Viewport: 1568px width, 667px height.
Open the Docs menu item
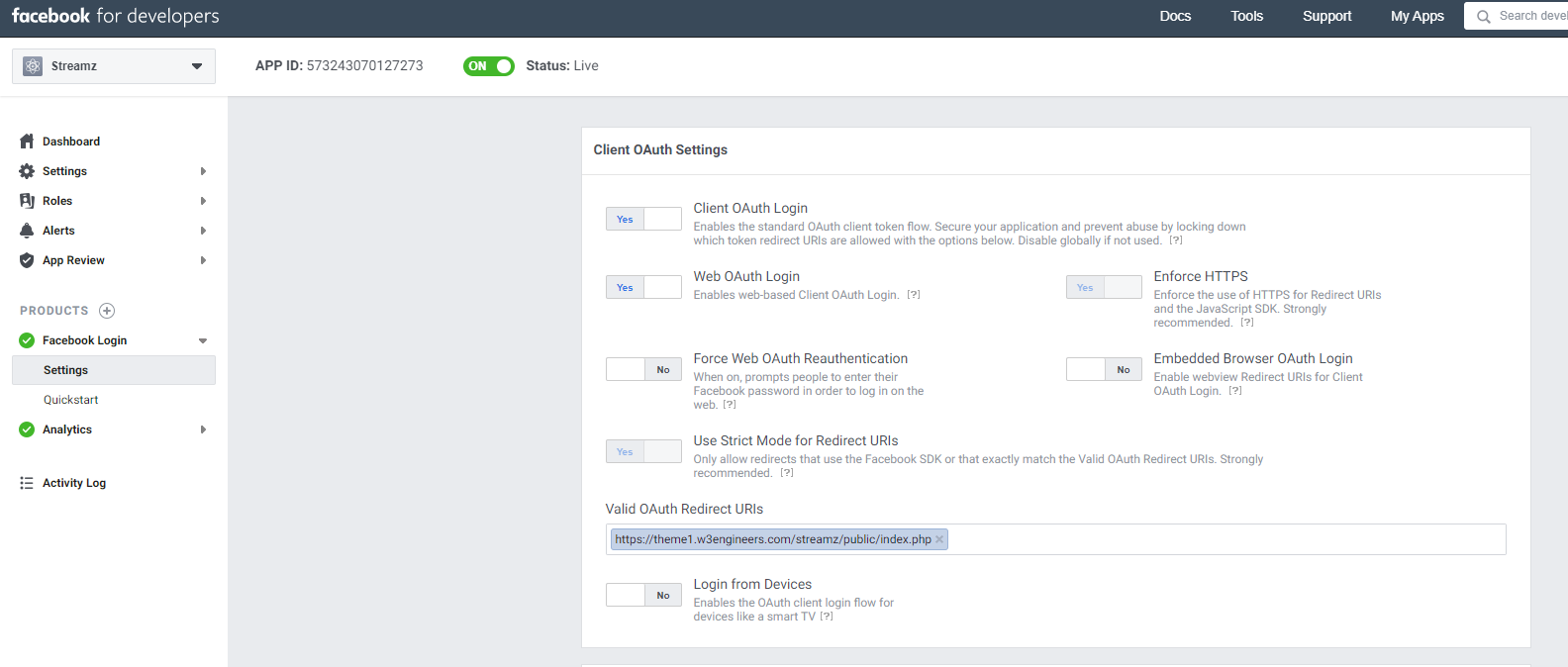pos(1175,16)
